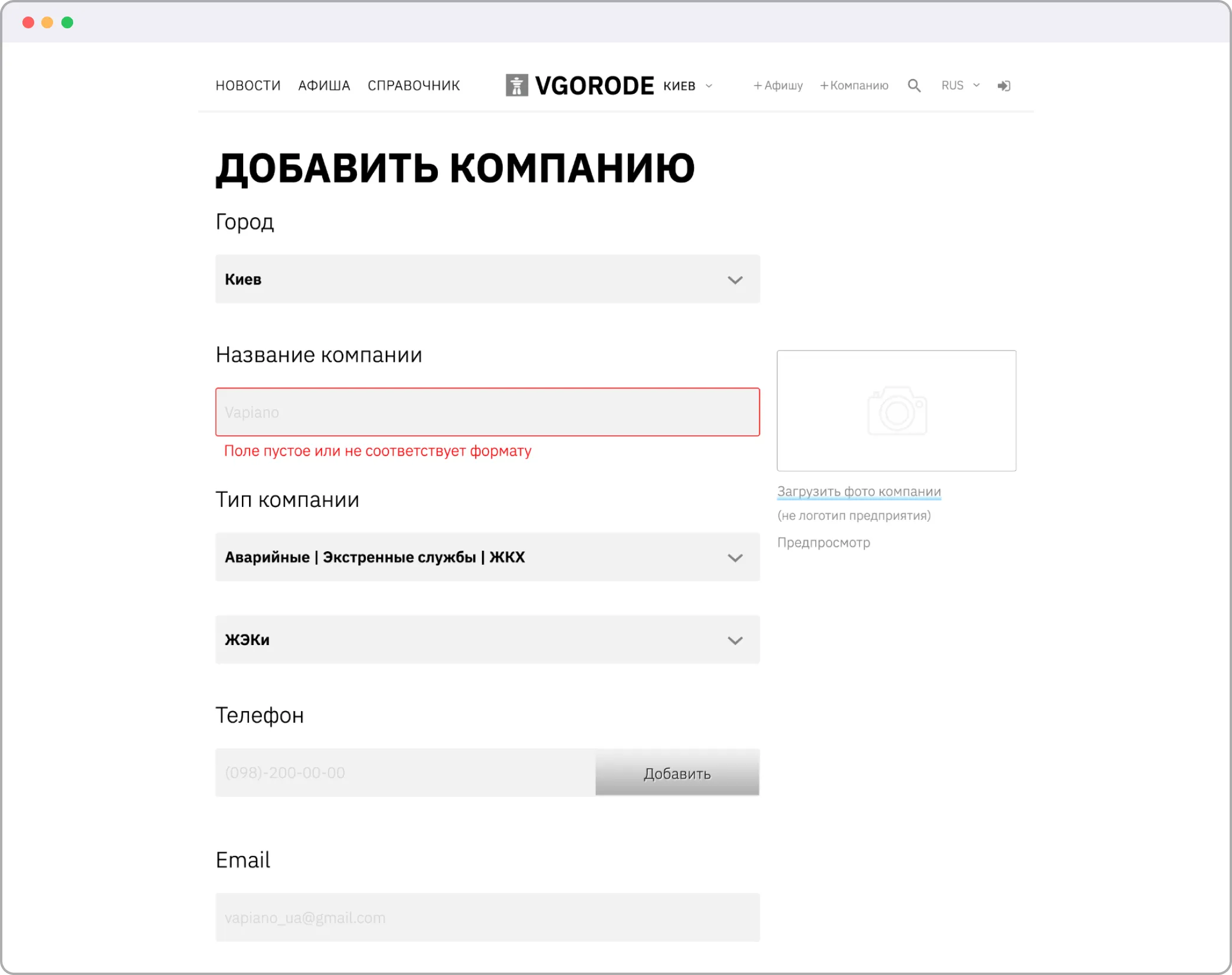Click the login arrow icon

point(1004,86)
